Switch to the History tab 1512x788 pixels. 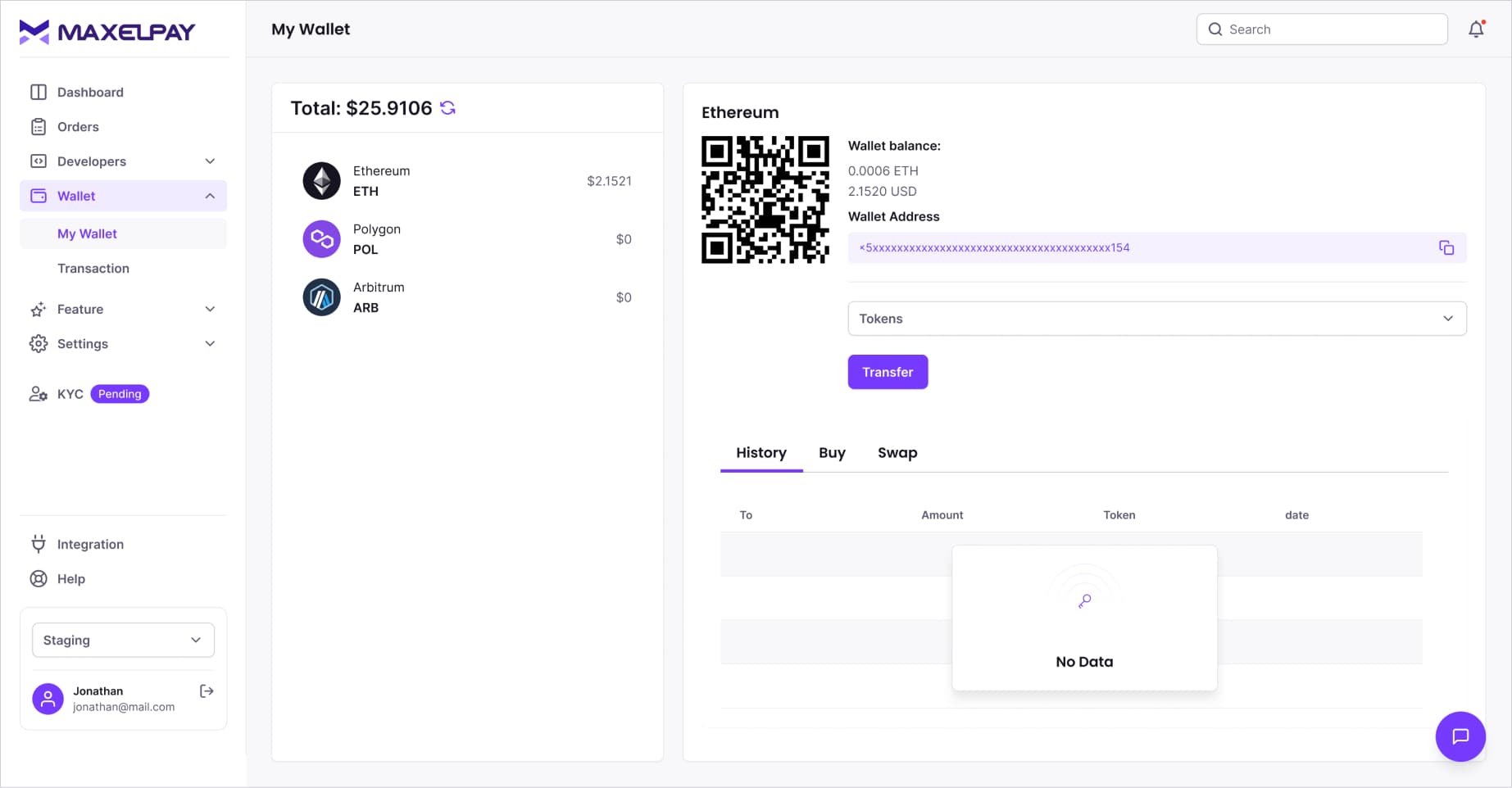point(761,453)
